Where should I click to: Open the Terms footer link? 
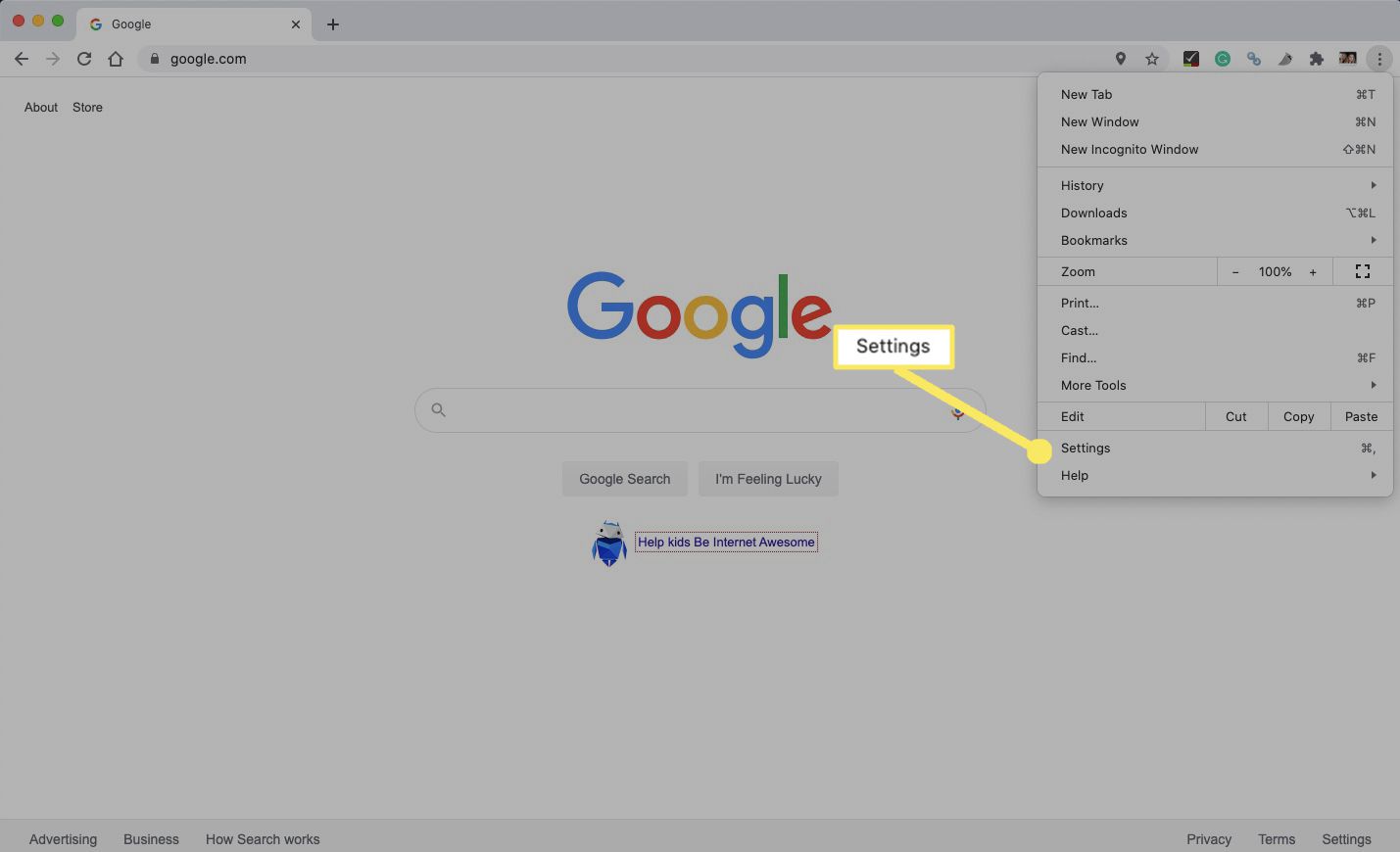tap(1277, 839)
